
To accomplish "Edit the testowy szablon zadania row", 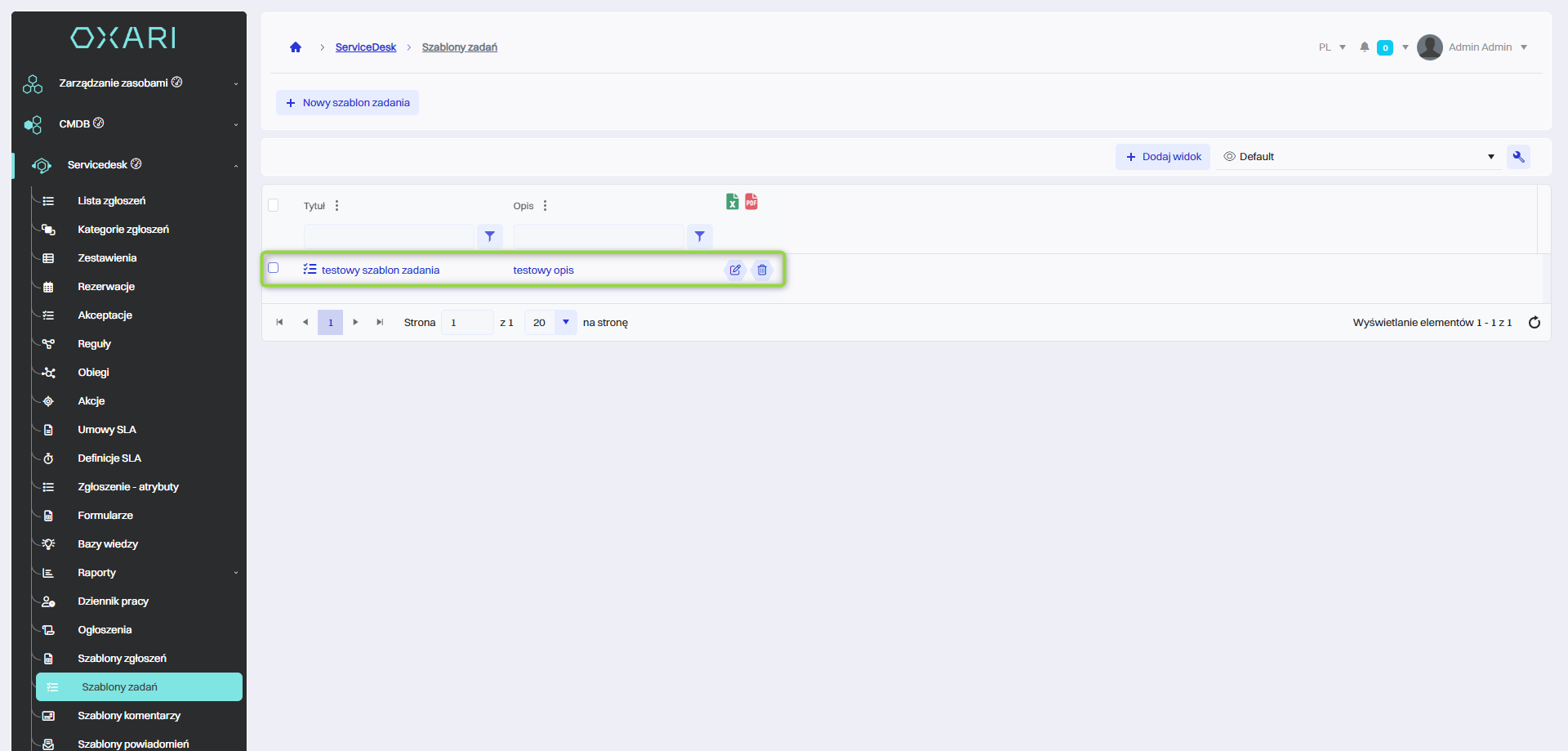I will tap(735, 270).
